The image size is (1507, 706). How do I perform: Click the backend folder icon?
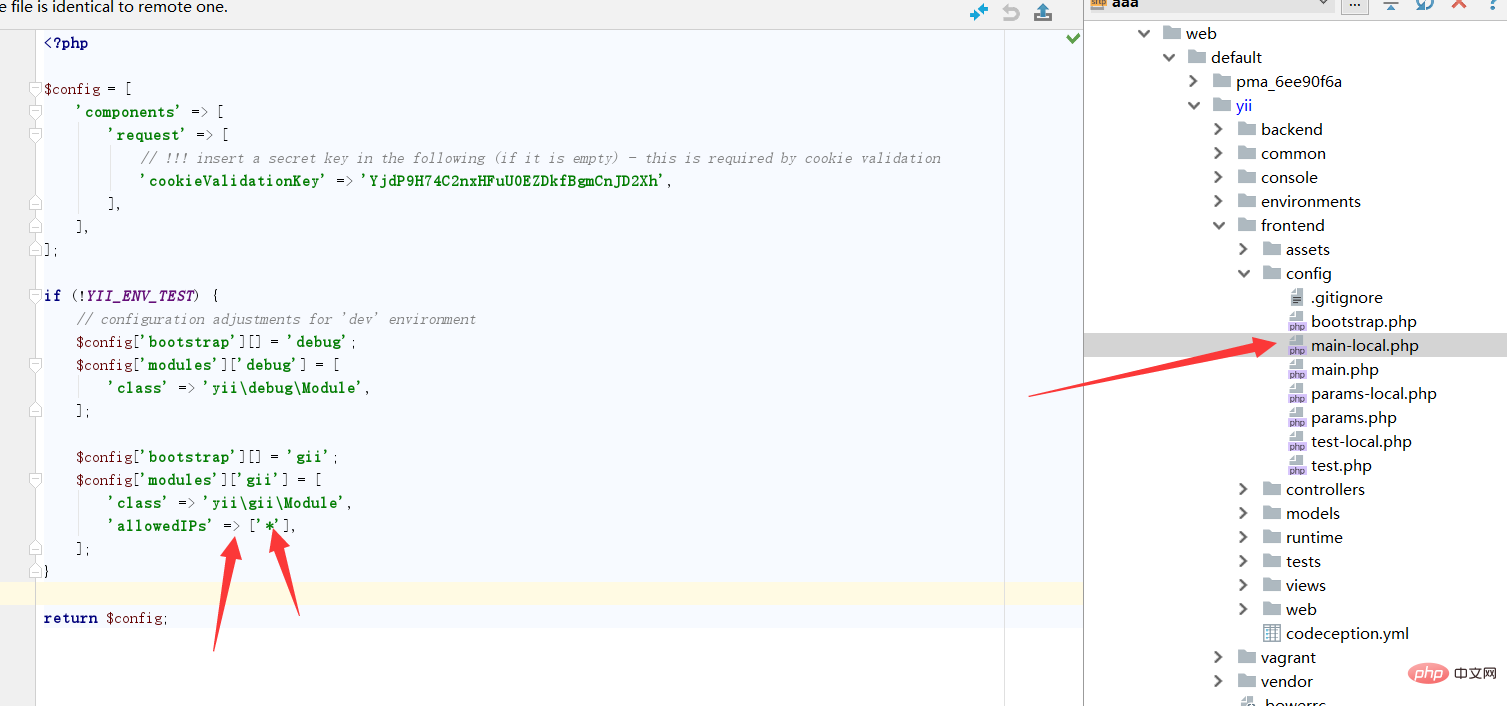(1246, 129)
